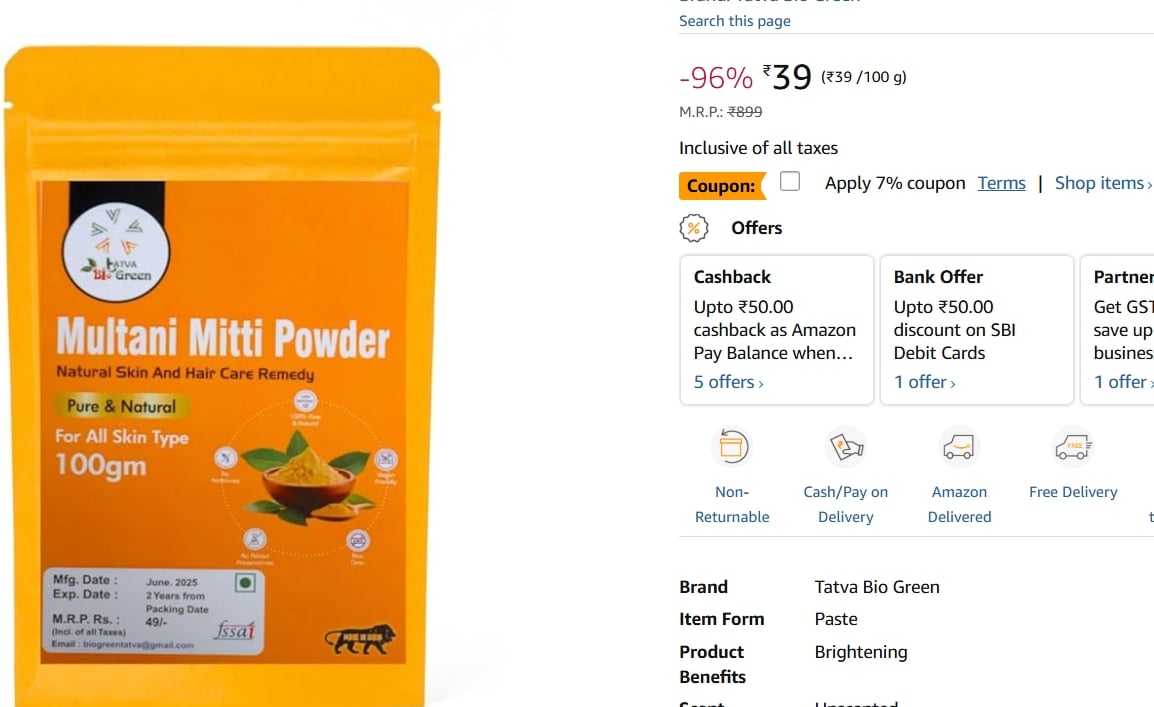Image resolution: width=1154 pixels, height=707 pixels.
Task: Open the Bank Offer card
Action: [977, 330]
